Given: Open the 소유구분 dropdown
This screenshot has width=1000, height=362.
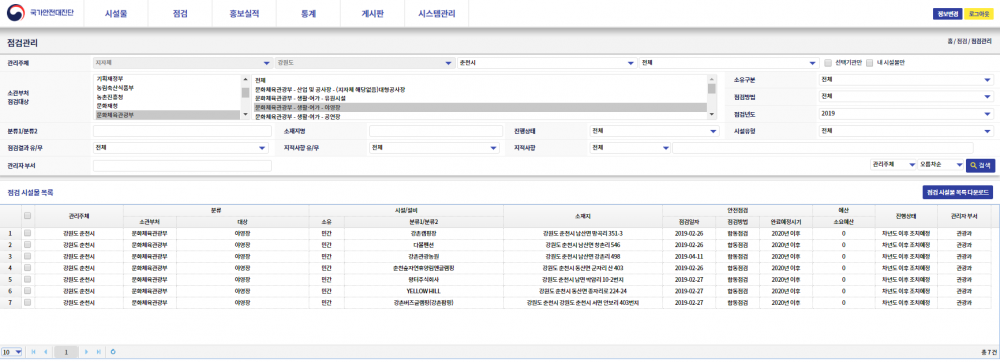Looking at the screenshot, I should click(x=906, y=80).
